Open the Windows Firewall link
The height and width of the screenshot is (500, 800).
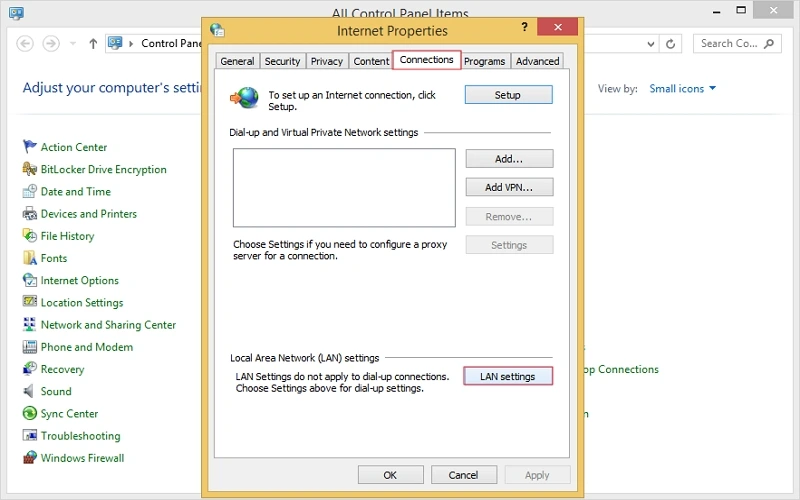tap(82, 458)
